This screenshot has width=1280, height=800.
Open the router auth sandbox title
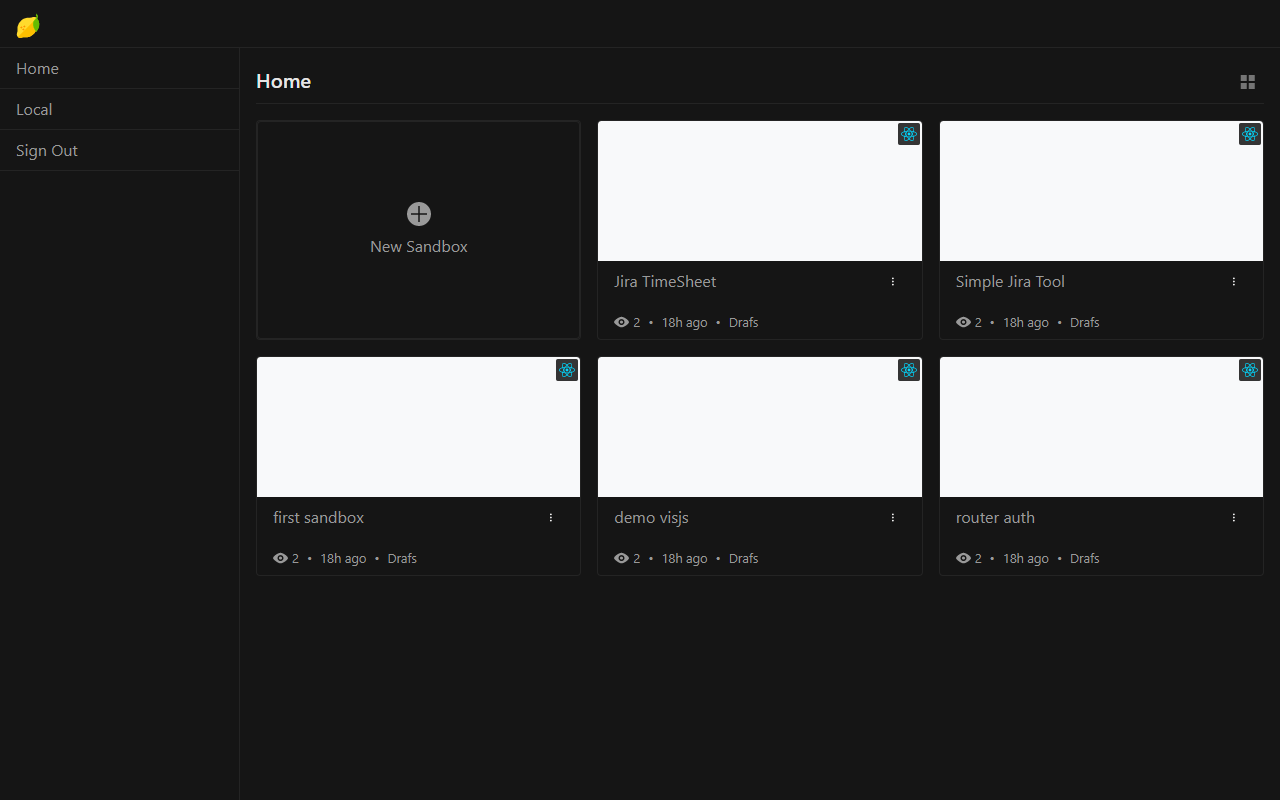click(995, 518)
